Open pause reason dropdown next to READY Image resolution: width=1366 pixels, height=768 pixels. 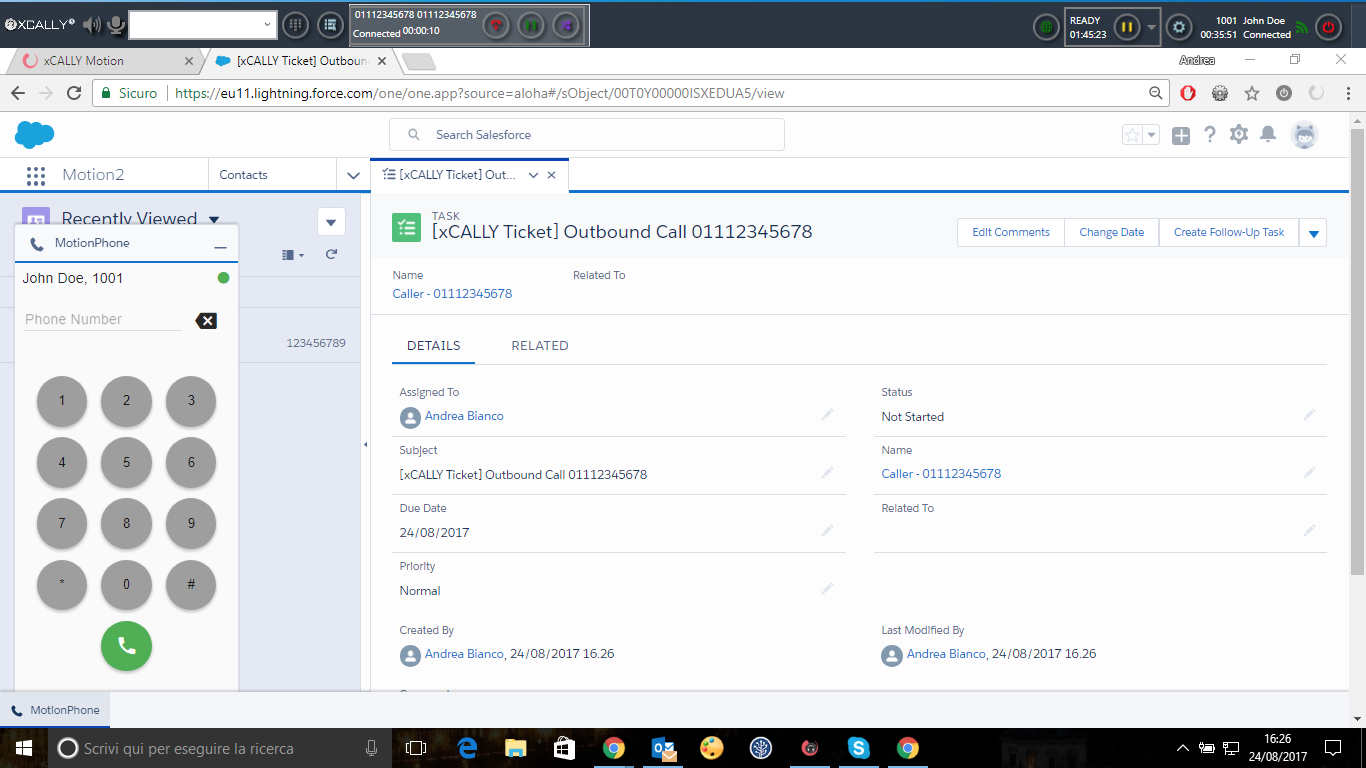point(1151,27)
